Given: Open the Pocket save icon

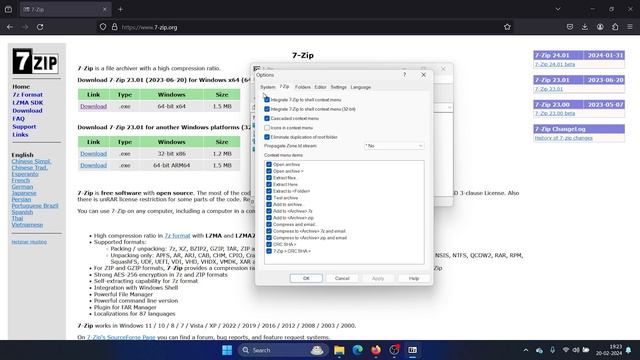Looking at the screenshot, I should coord(570,27).
